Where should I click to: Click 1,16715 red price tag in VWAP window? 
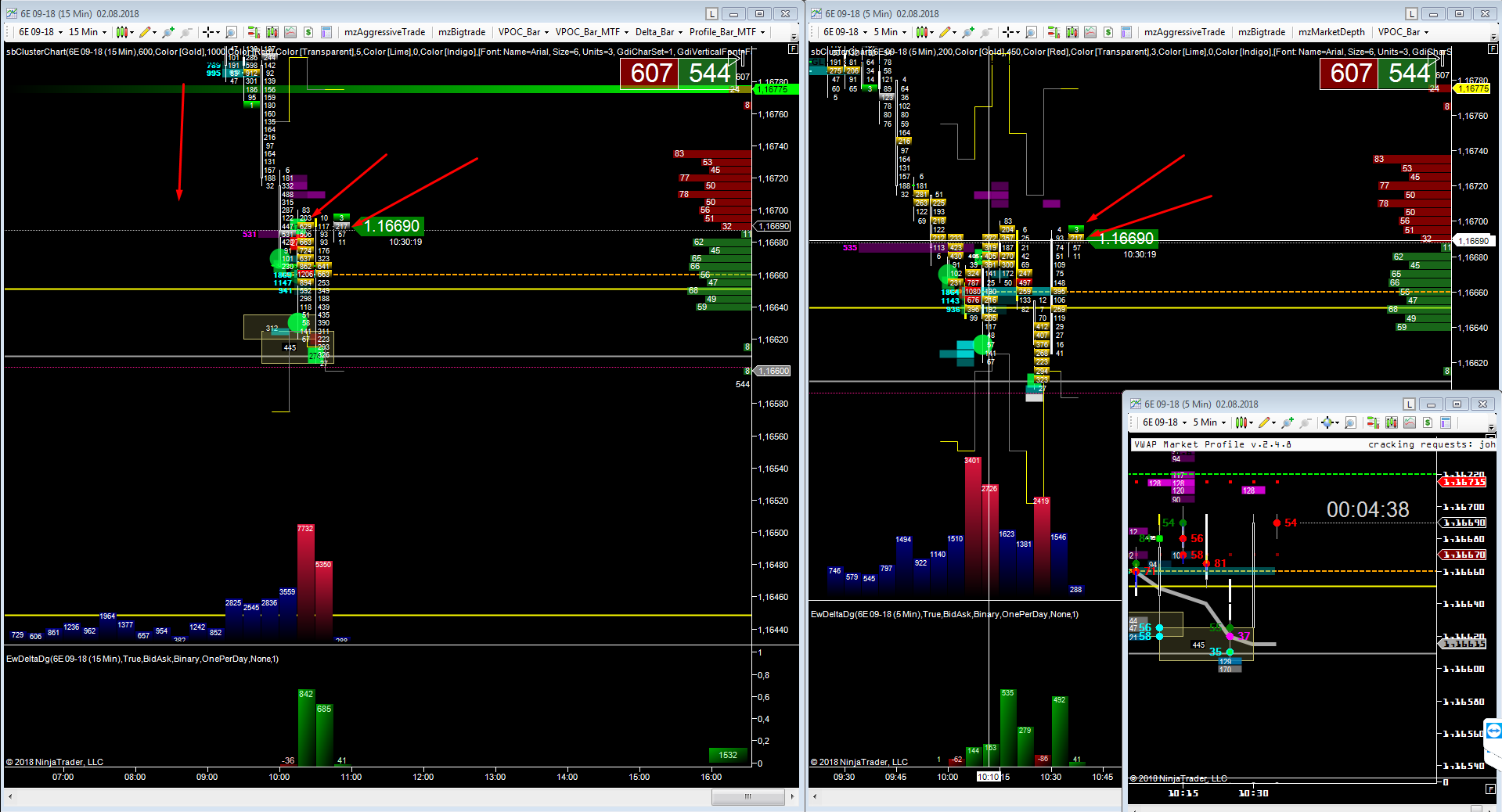pyautogui.click(x=1462, y=482)
